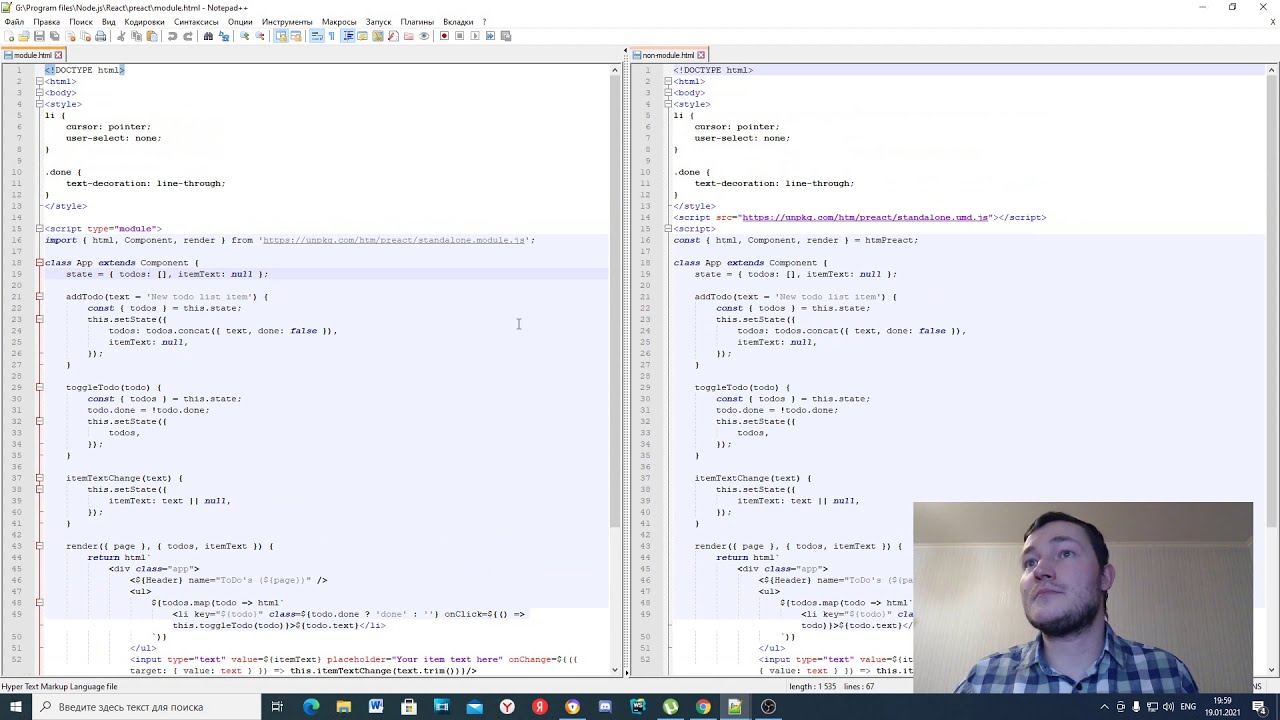Collapse script block at line 15 left pane
The width and height of the screenshot is (1280, 720).
pyautogui.click(x=39, y=229)
